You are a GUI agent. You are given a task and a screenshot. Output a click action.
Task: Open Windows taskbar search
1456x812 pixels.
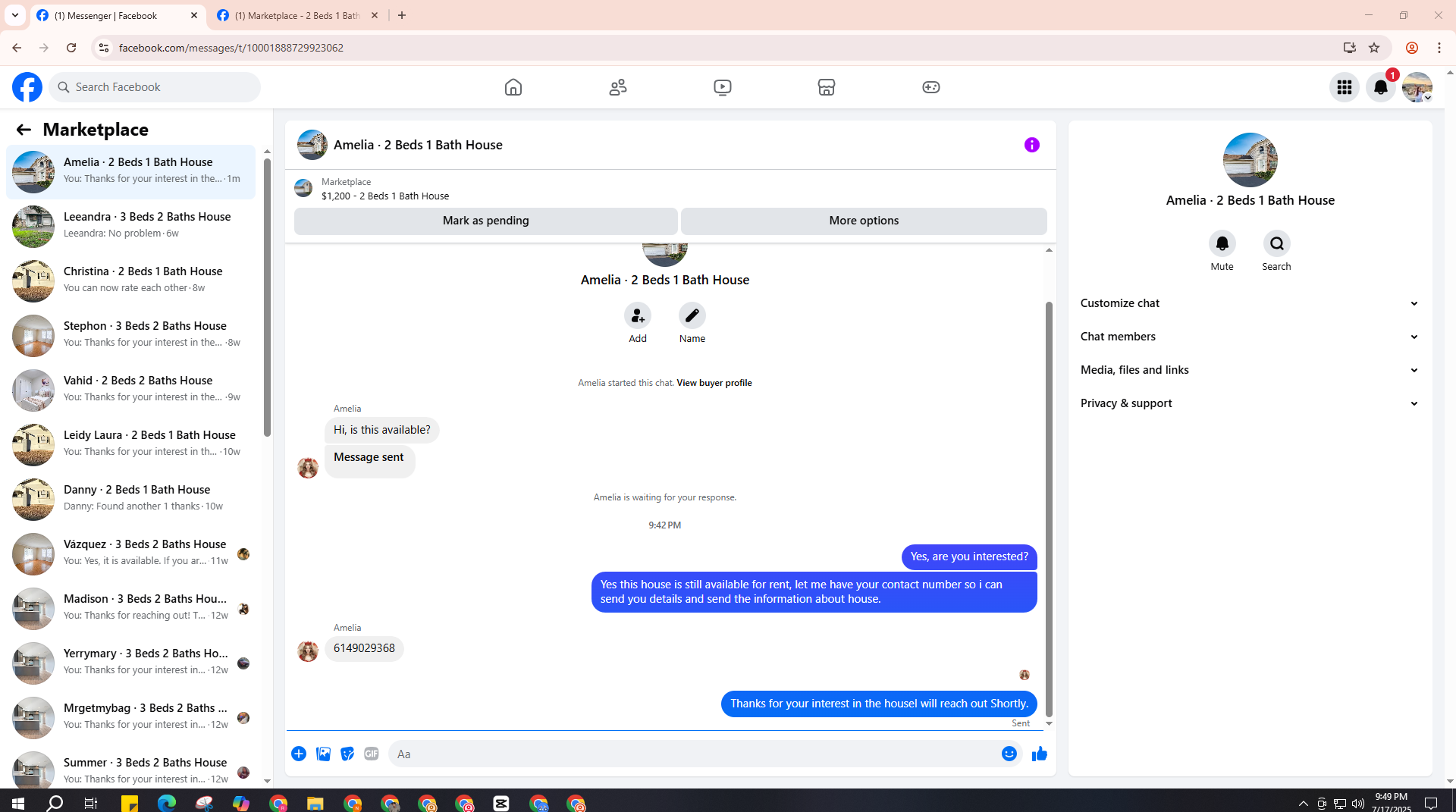point(55,804)
